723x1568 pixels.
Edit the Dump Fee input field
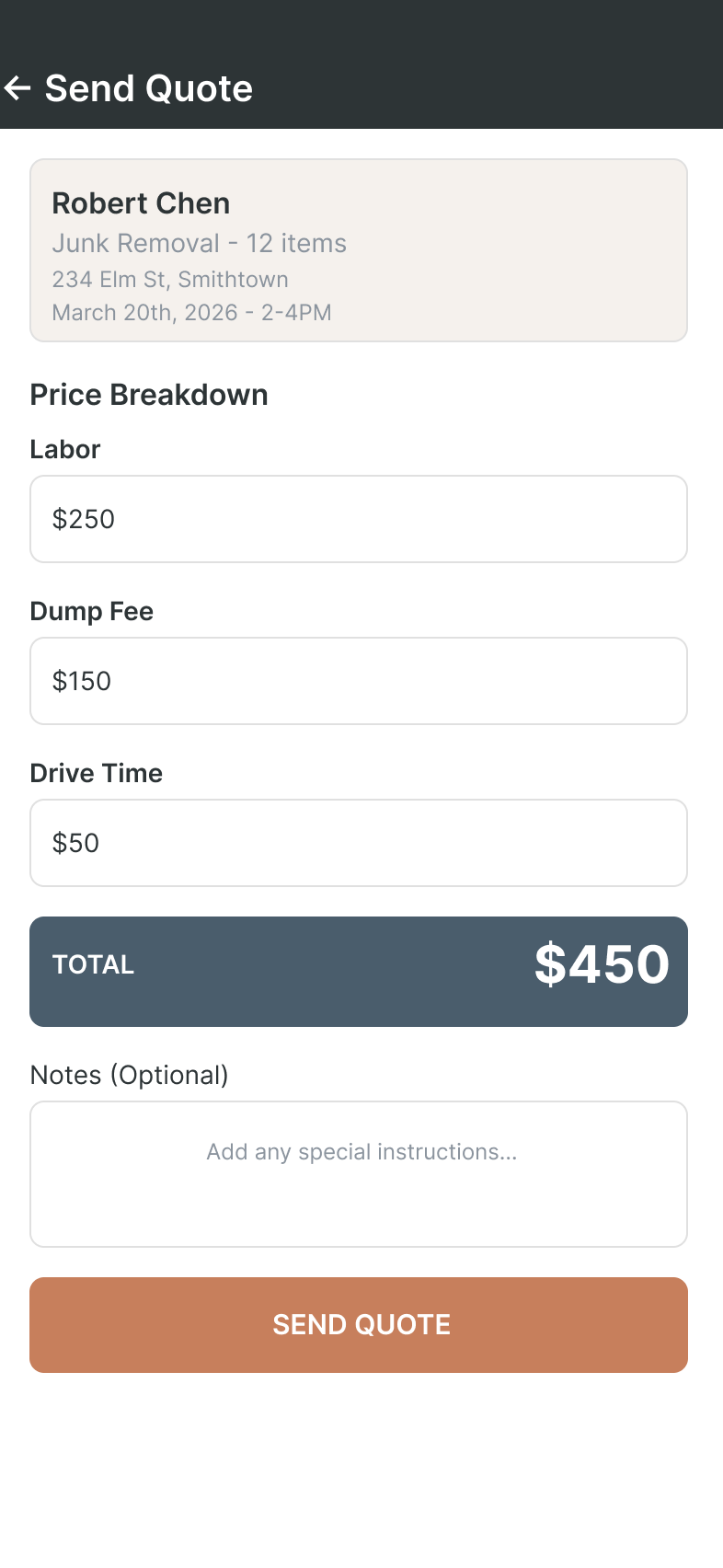359,681
